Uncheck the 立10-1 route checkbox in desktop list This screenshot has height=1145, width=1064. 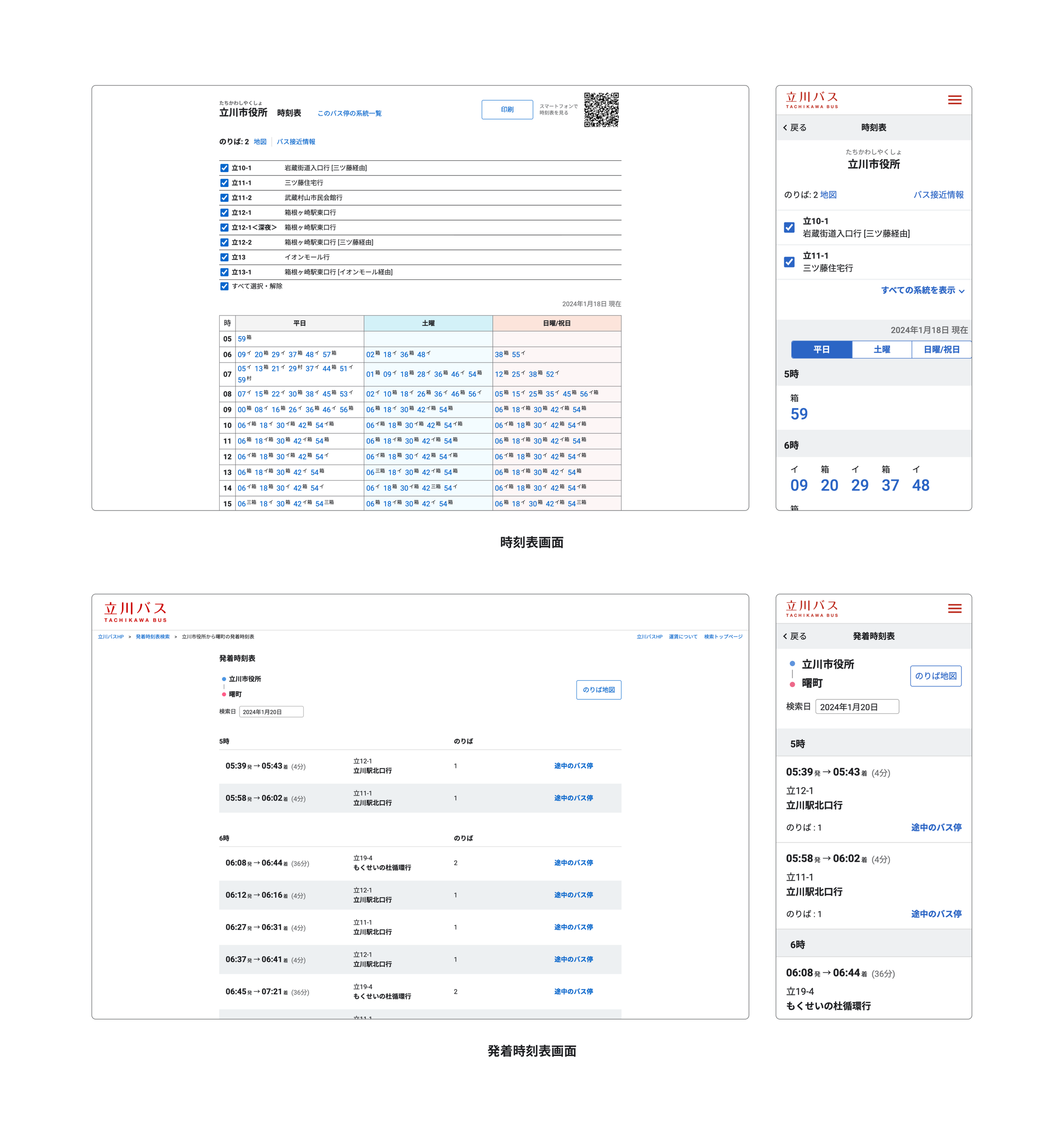tap(224, 168)
